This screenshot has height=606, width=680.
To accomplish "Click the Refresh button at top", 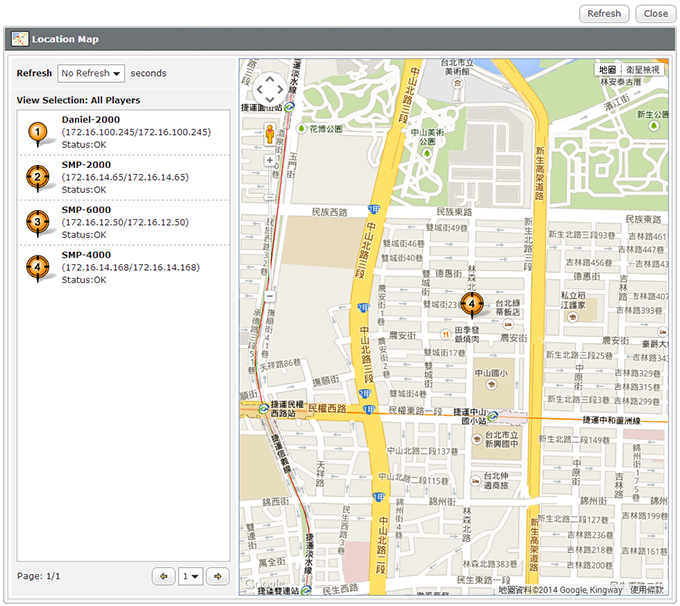I will point(604,14).
